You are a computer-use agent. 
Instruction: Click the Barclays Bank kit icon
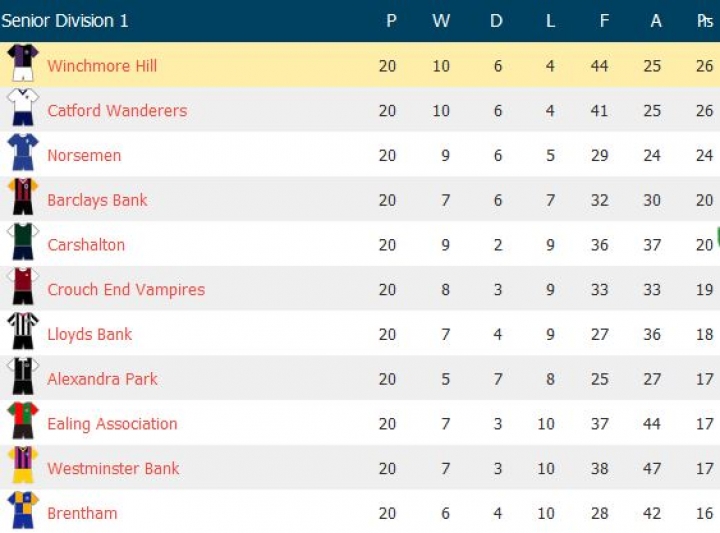coord(22,198)
